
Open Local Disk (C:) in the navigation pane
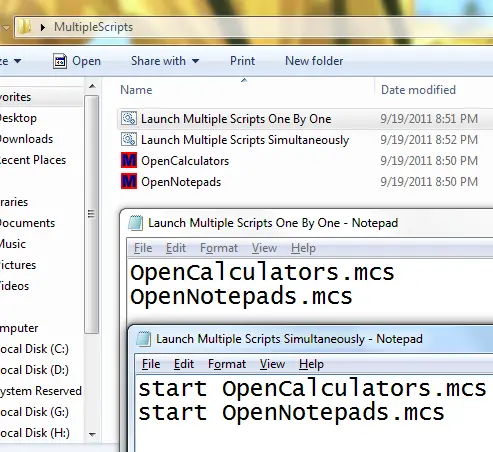[x=34, y=349]
